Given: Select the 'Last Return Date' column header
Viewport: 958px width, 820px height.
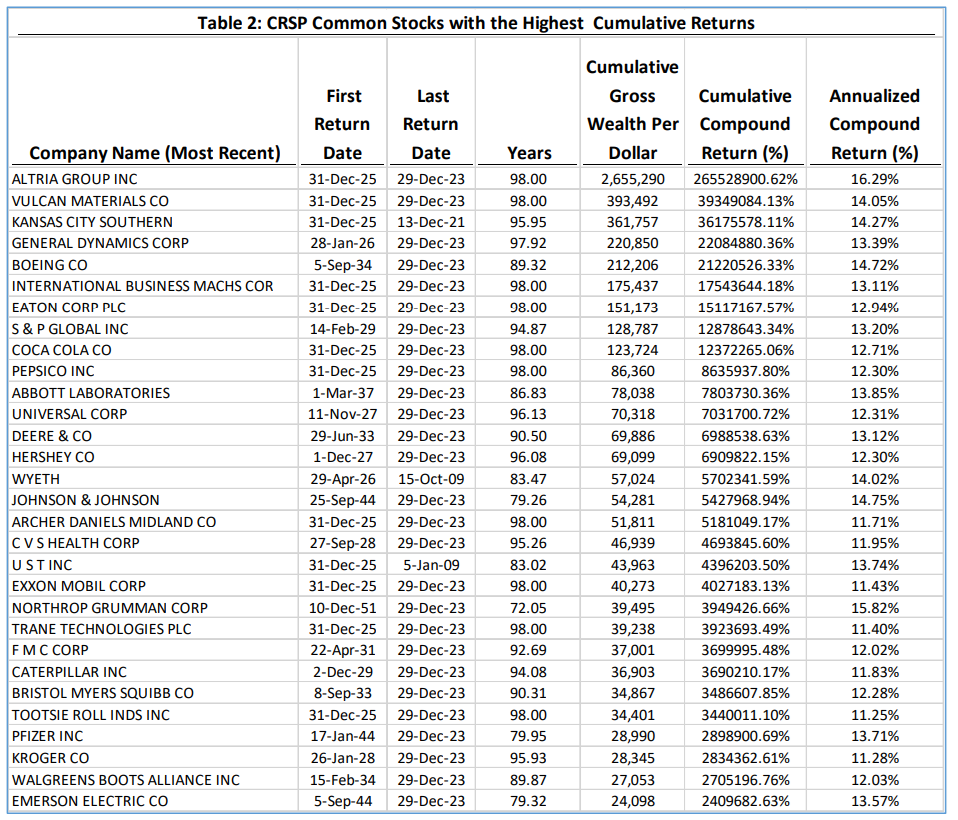Looking at the screenshot, I should 430,124.
